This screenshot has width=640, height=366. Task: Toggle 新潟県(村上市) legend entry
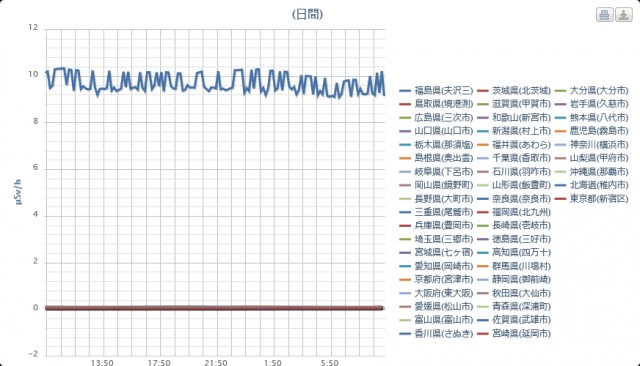point(513,131)
